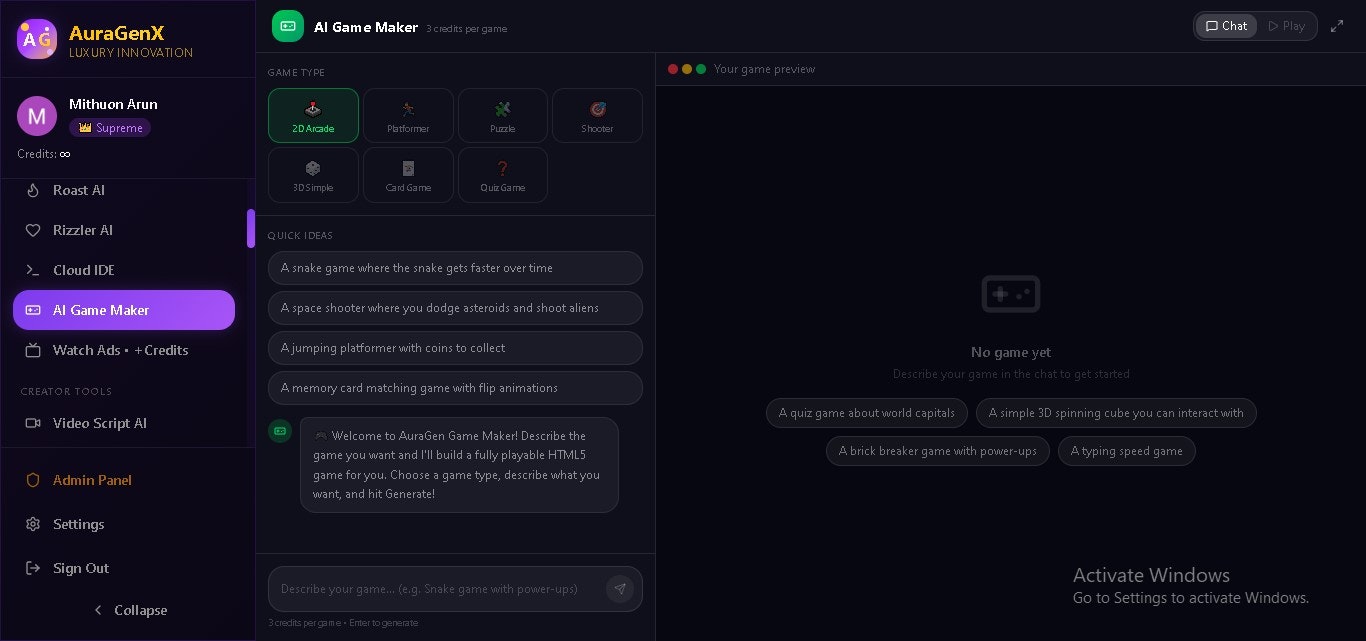
Task: Open Cloud IDE from the sidebar
Action: pyautogui.click(x=124, y=270)
